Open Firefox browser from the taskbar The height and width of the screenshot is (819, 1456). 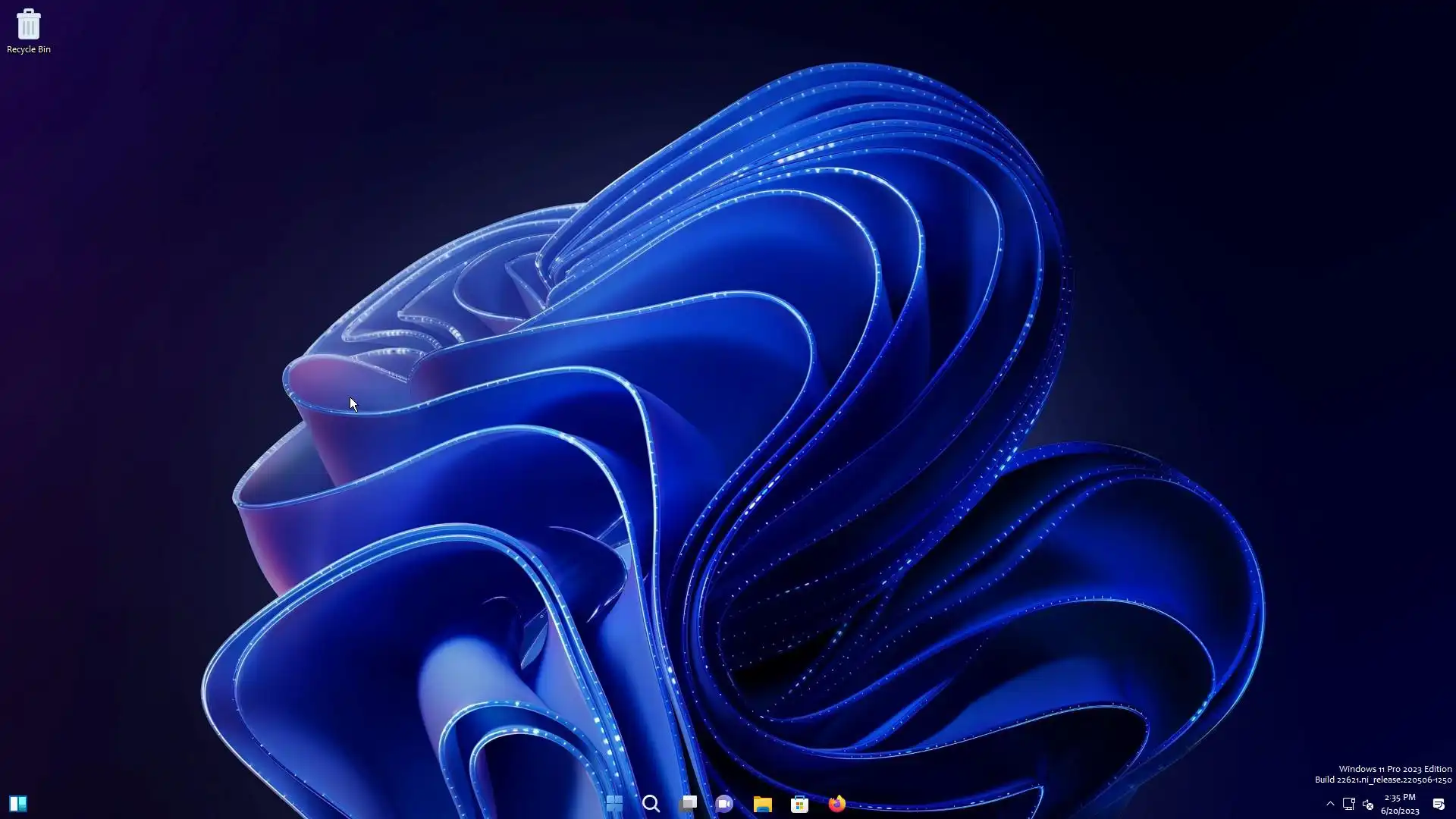click(x=836, y=804)
